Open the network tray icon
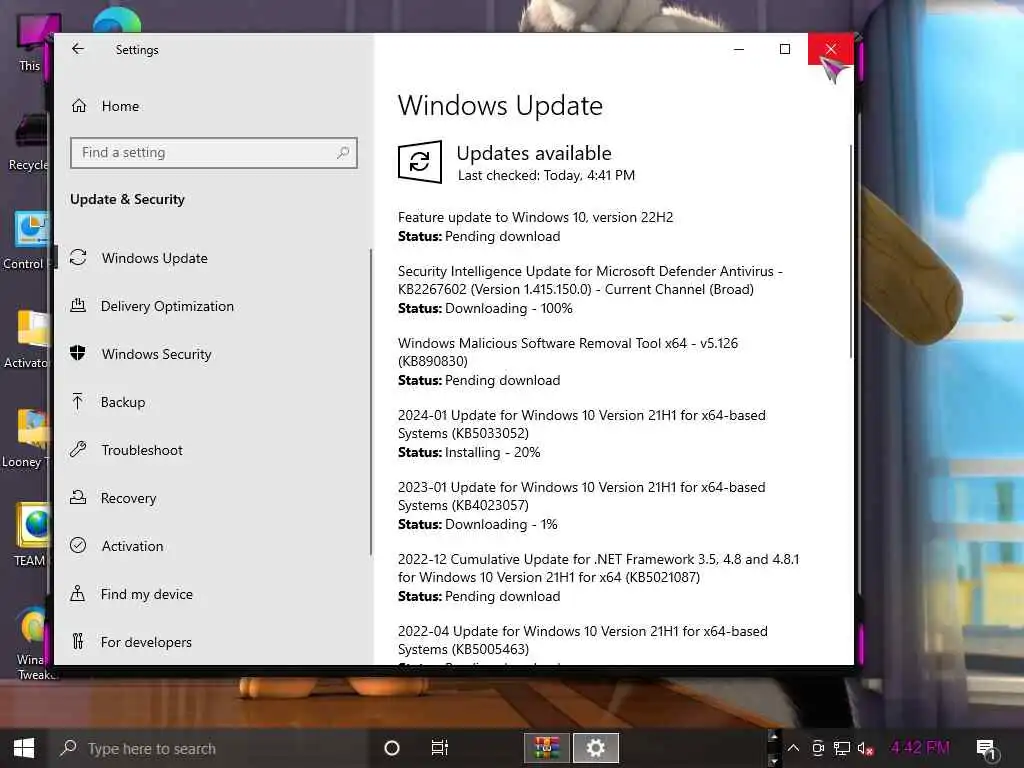Image resolution: width=1024 pixels, height=768 pixels. pos(842,748)
